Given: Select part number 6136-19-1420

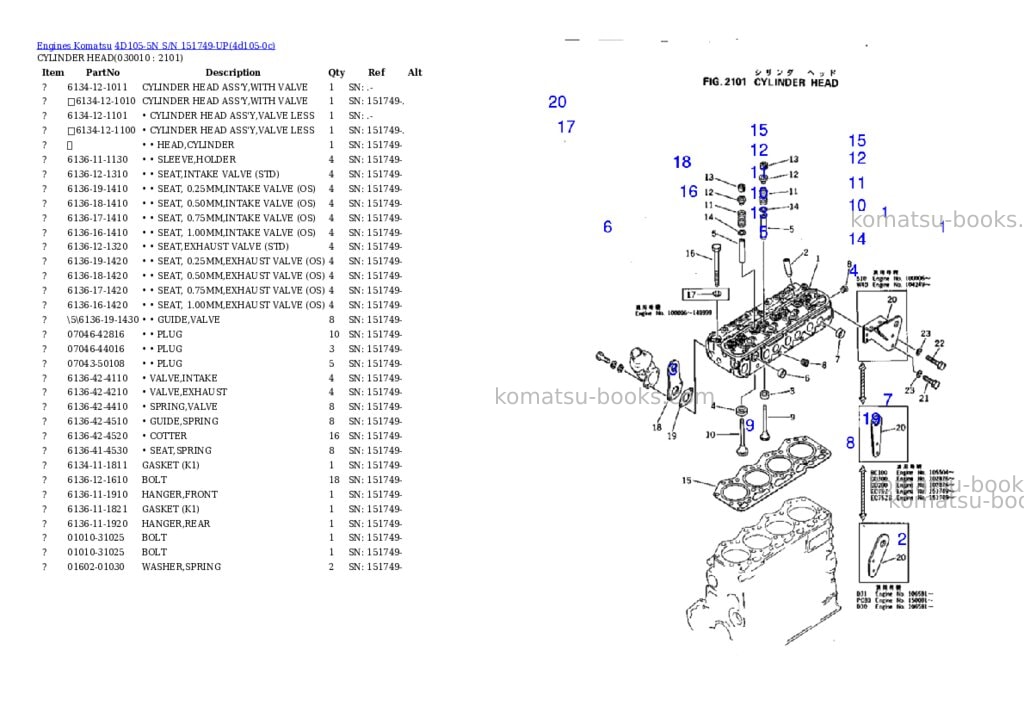Looking at the screenshot, I should click(97, 261).
